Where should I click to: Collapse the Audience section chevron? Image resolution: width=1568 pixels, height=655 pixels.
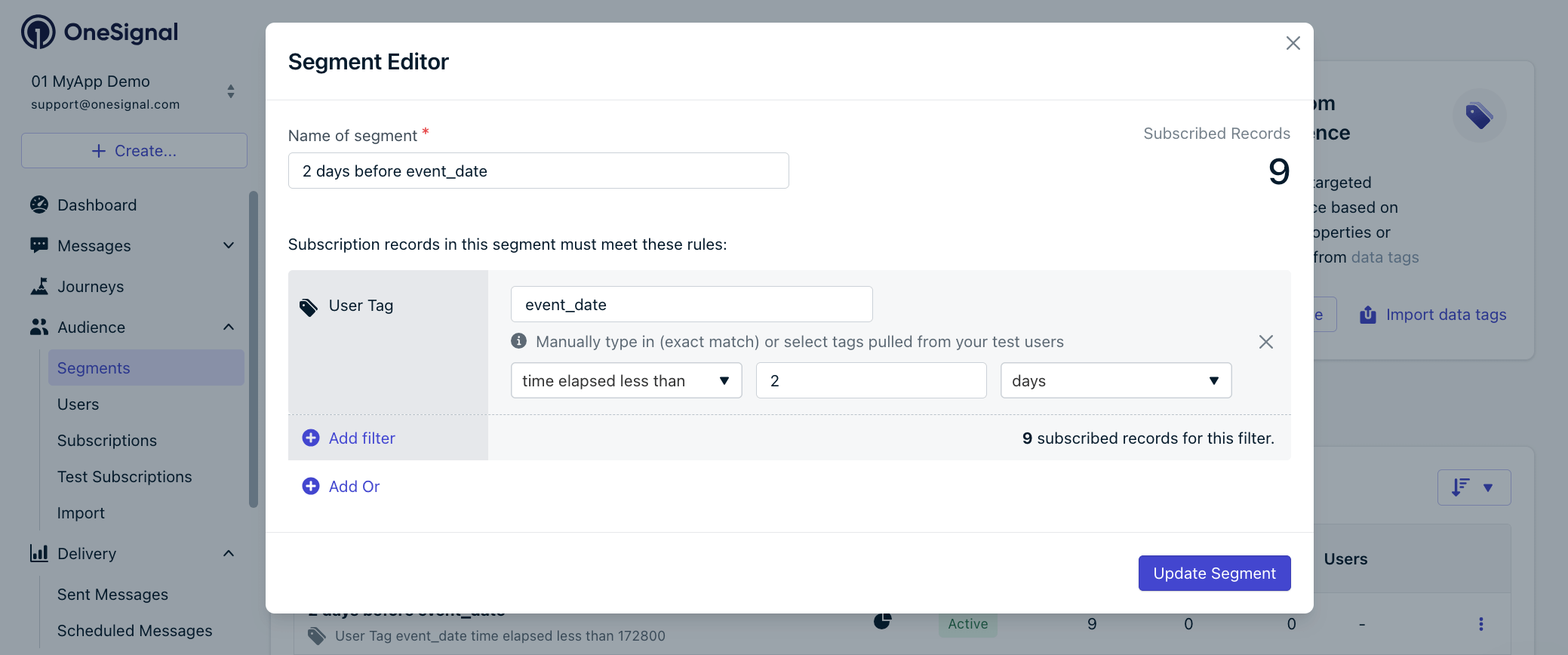click(229, 327)
